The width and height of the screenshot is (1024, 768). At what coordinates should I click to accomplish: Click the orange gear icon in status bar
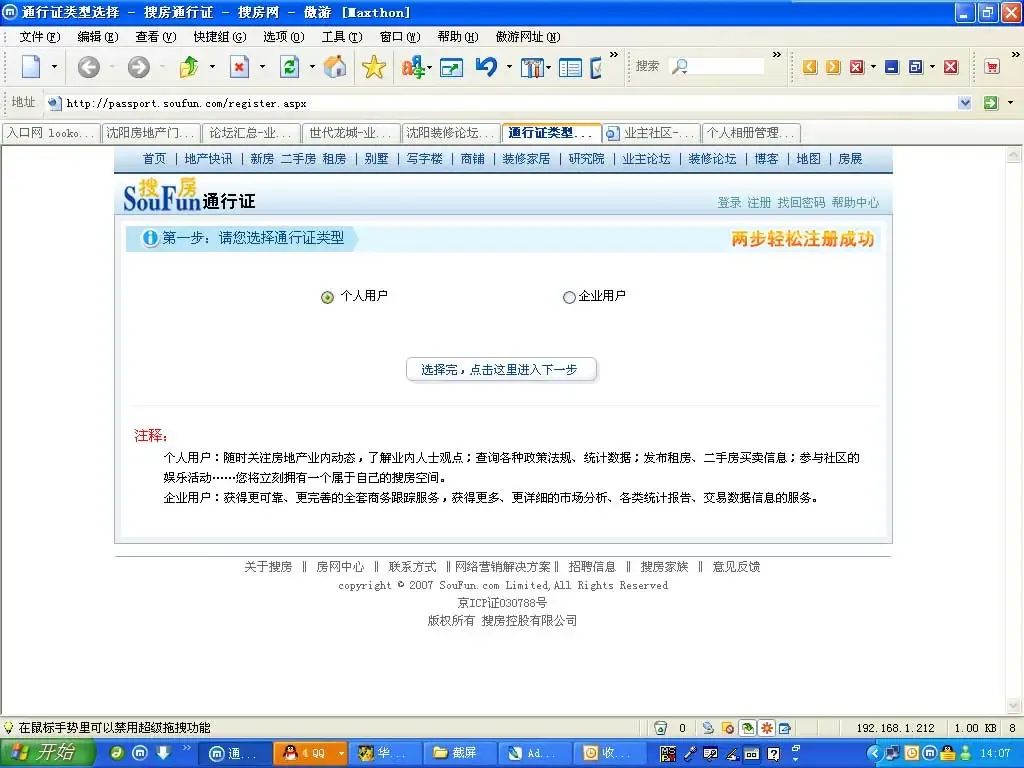[x=767, y=728]
